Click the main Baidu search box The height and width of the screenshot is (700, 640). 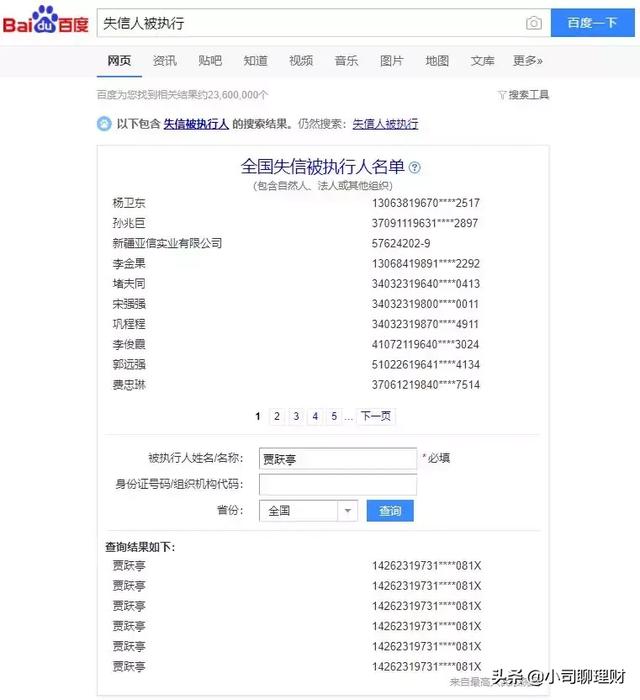click(310, 23)
